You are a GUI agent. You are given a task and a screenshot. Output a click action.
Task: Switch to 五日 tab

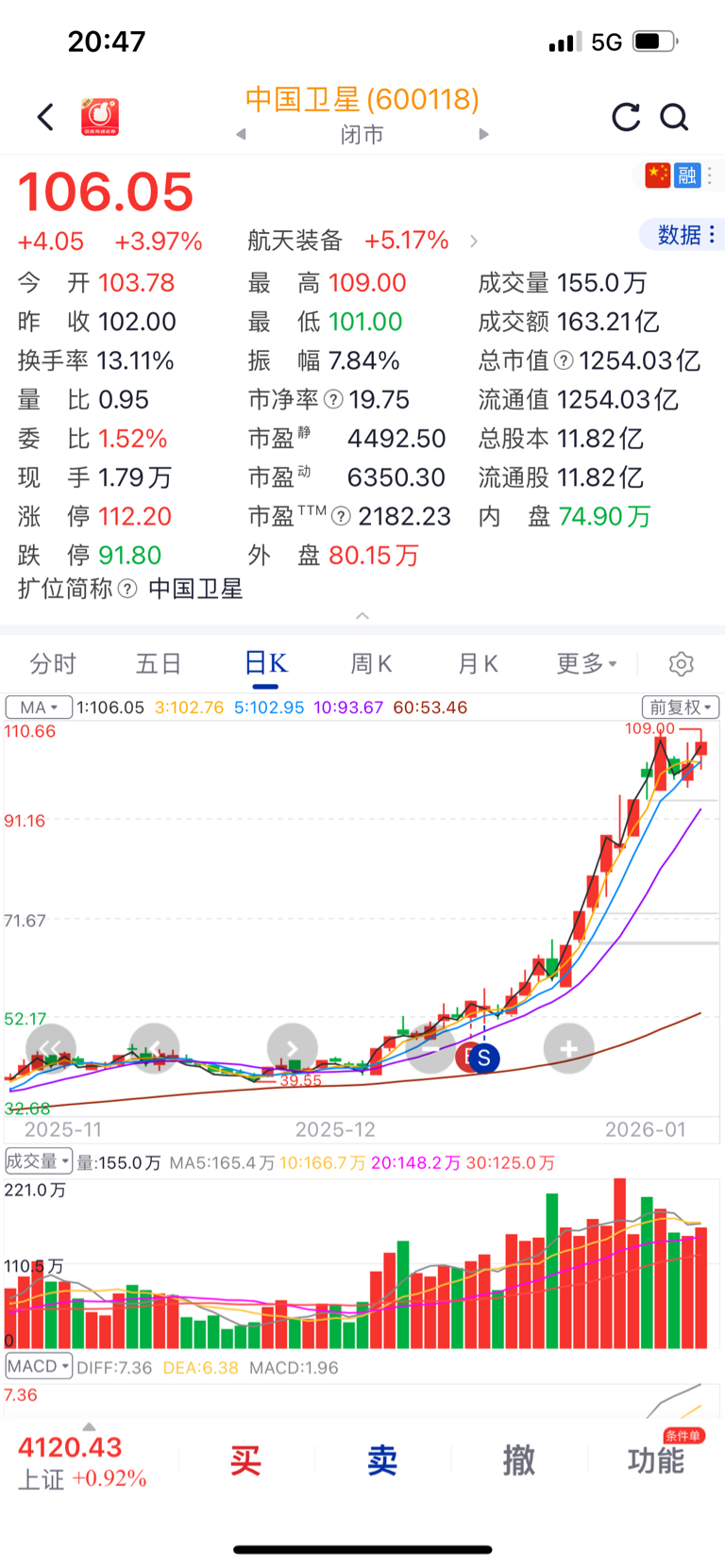point(159,664)
